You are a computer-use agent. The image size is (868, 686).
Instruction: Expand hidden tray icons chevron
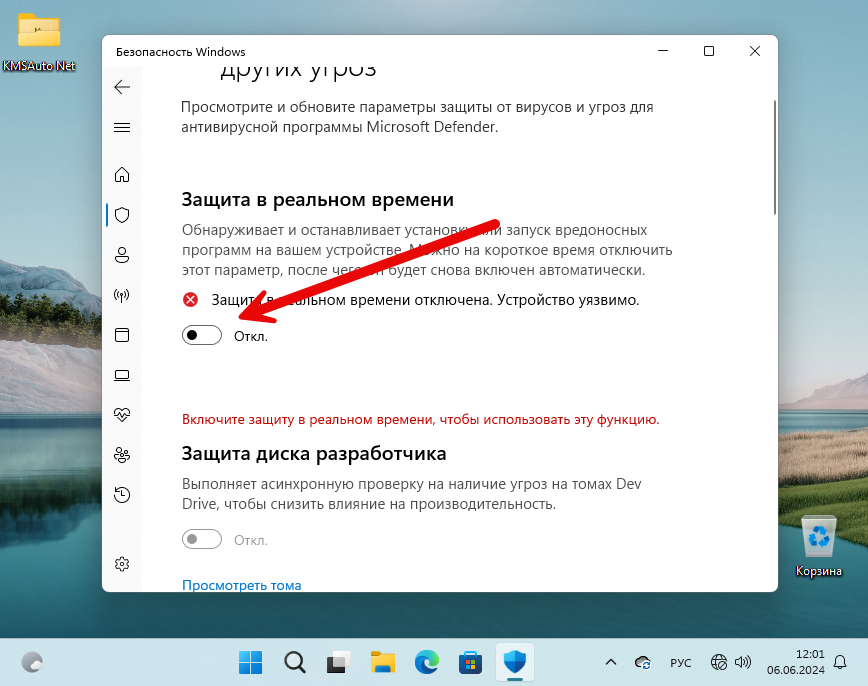click(611, 662)
